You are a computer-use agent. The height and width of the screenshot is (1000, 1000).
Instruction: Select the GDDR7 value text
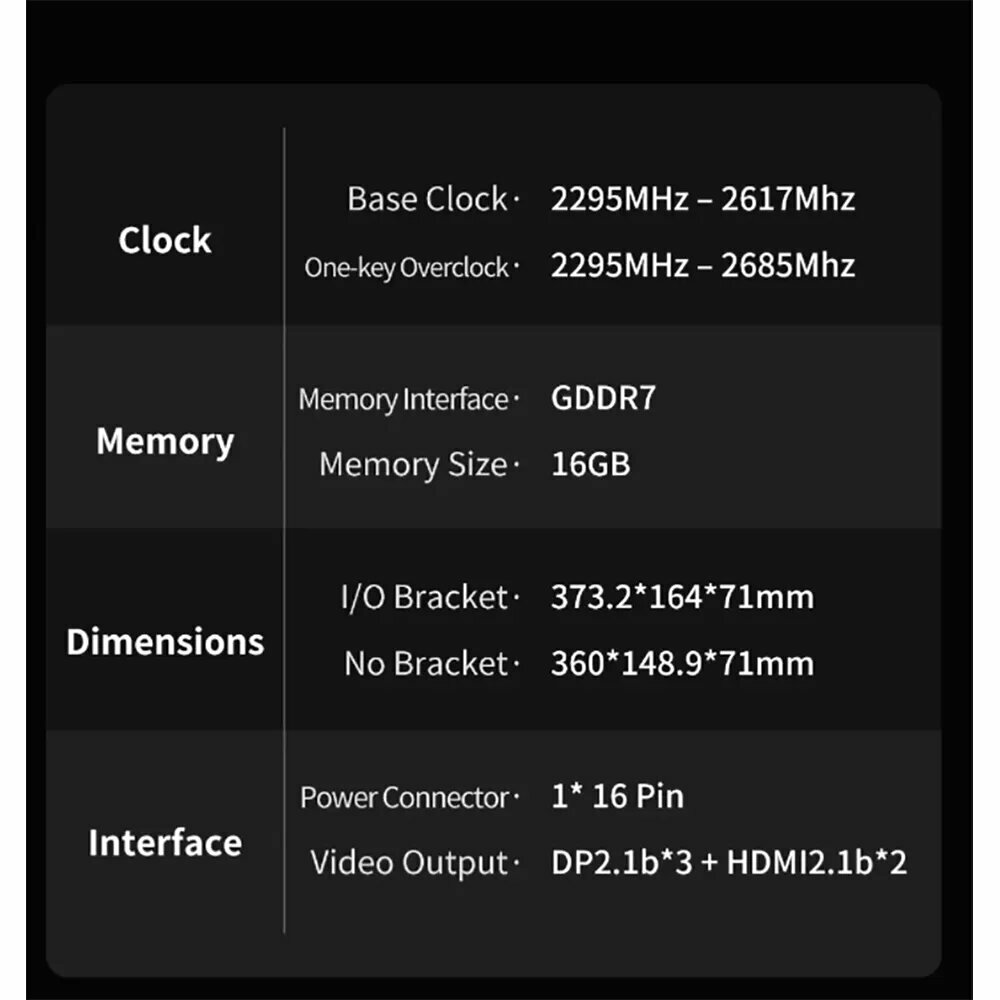[x=603, y=398]
